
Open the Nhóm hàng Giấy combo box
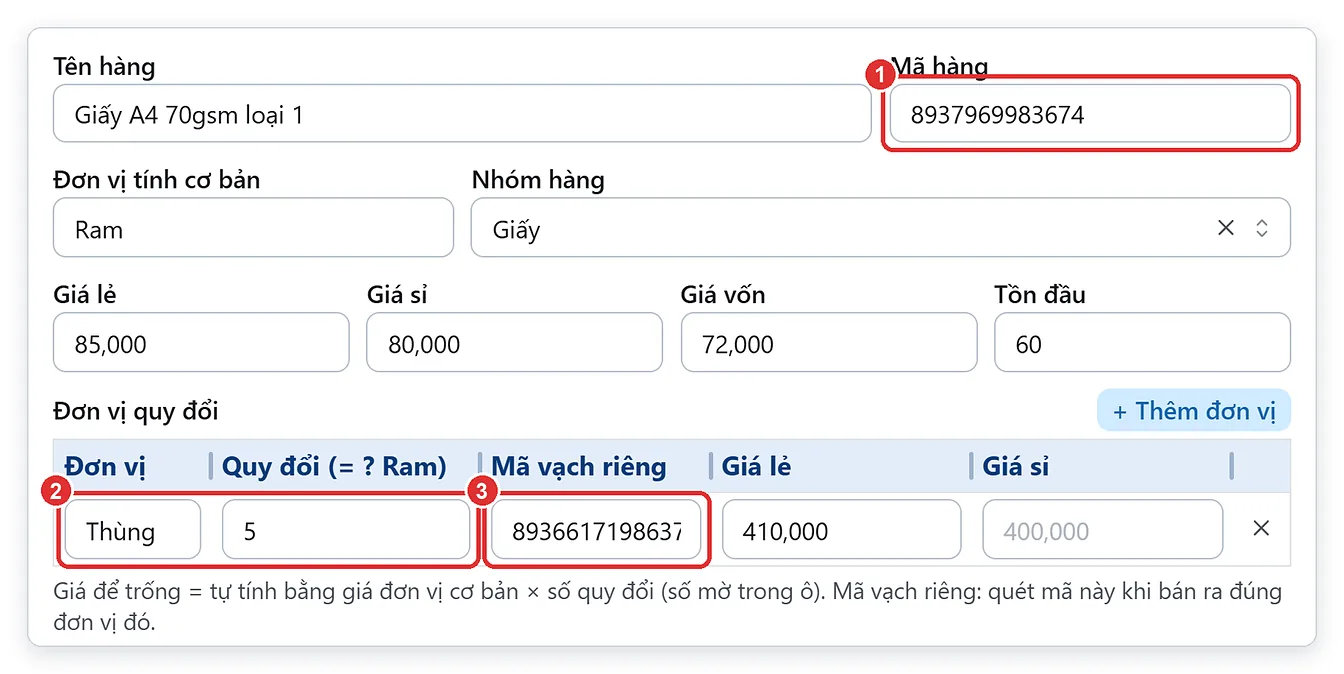[x=880, y=227]
